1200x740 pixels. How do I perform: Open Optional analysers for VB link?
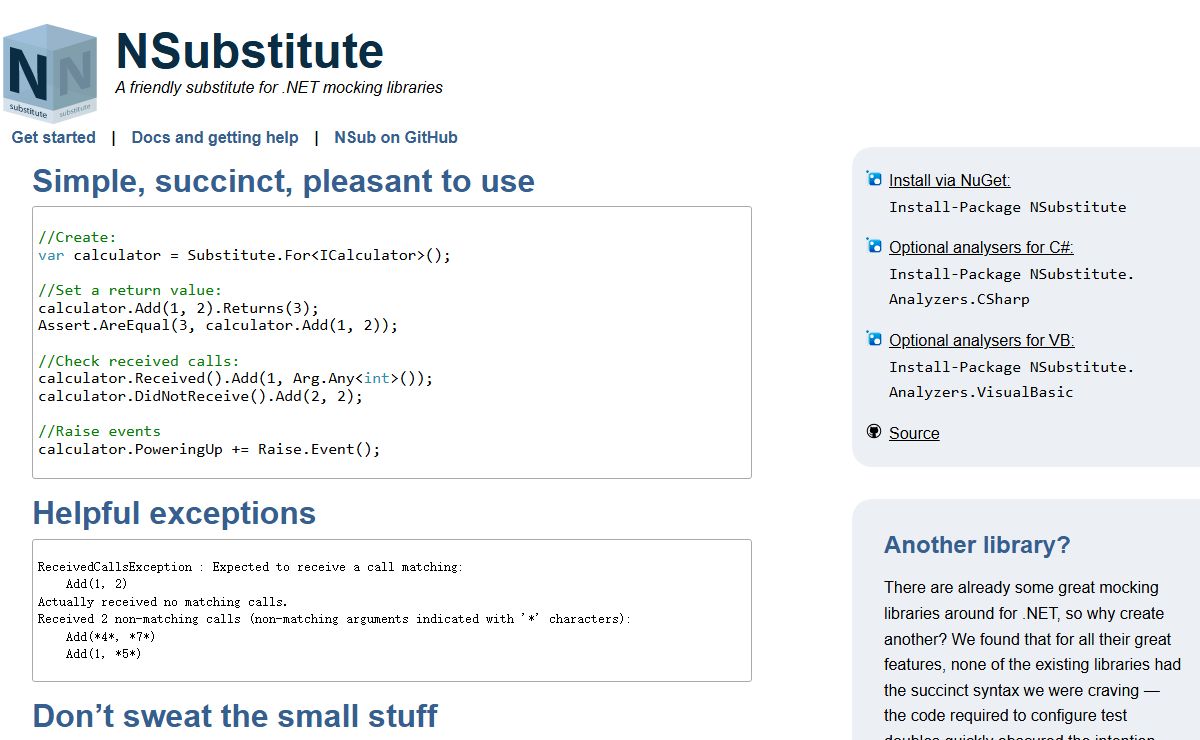(x=982, y=340)
